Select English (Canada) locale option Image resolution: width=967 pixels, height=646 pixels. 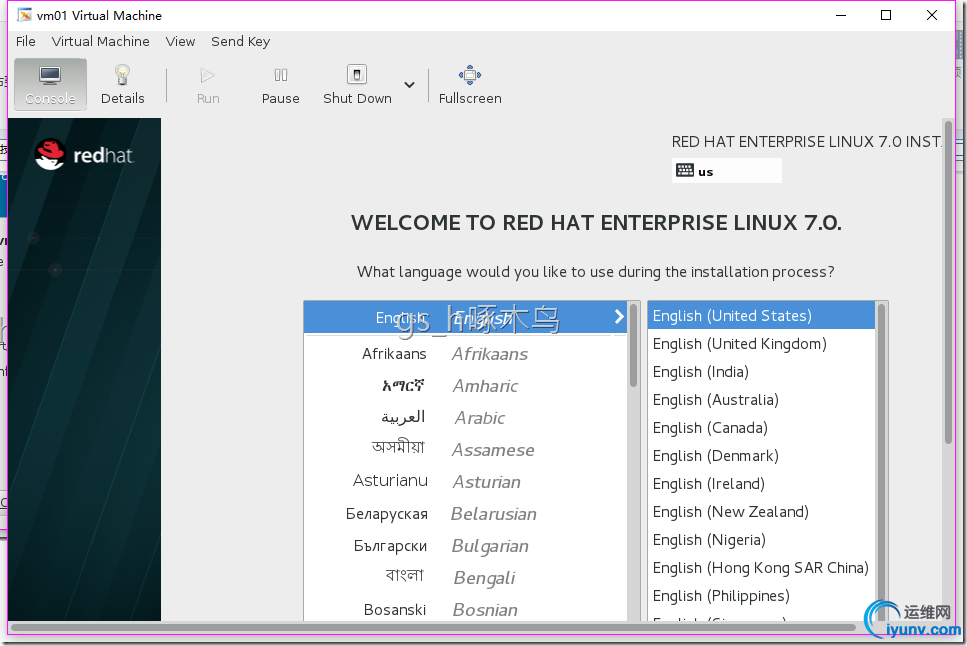(710, 428)
